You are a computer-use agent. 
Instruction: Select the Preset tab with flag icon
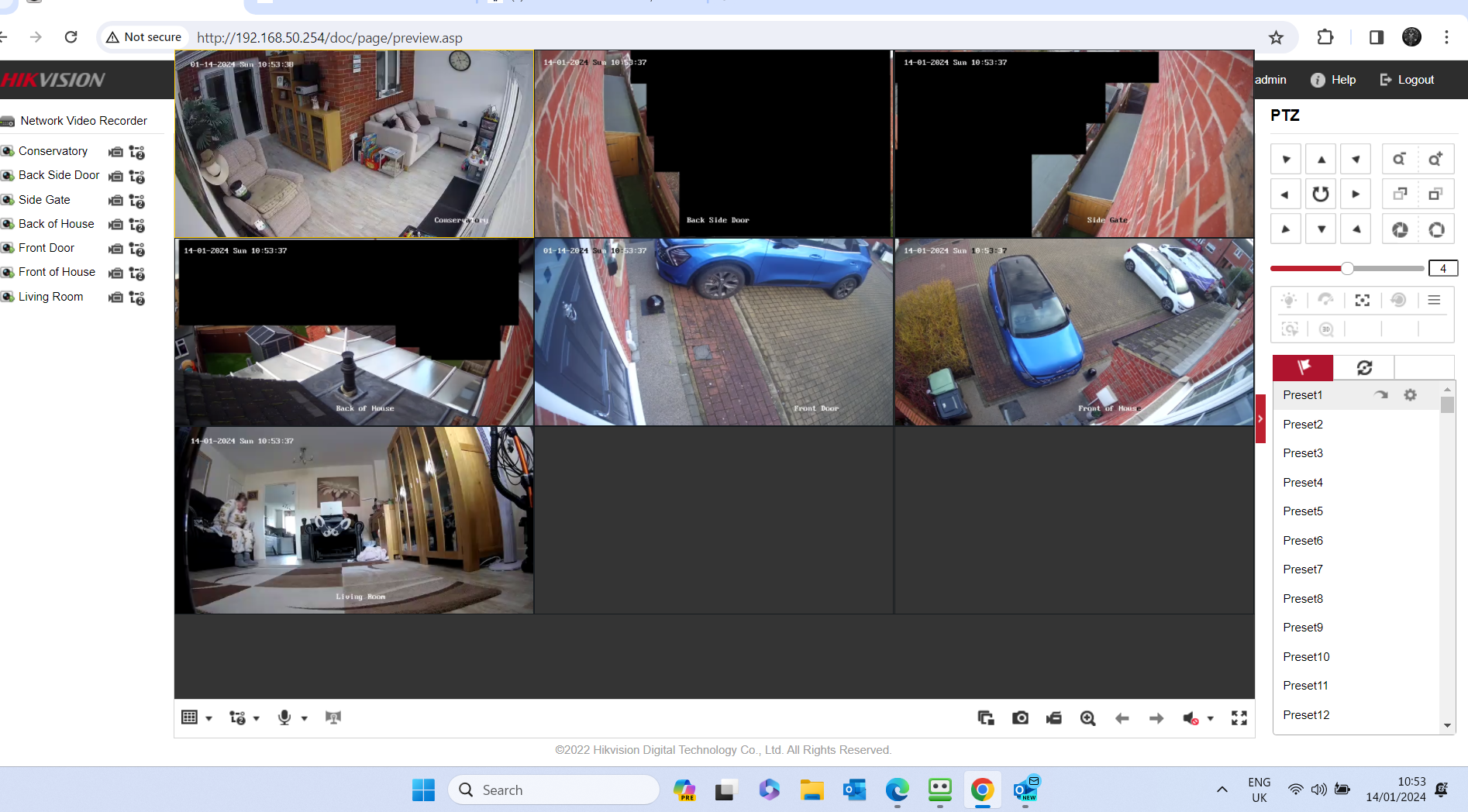[x=1303, y=367]
